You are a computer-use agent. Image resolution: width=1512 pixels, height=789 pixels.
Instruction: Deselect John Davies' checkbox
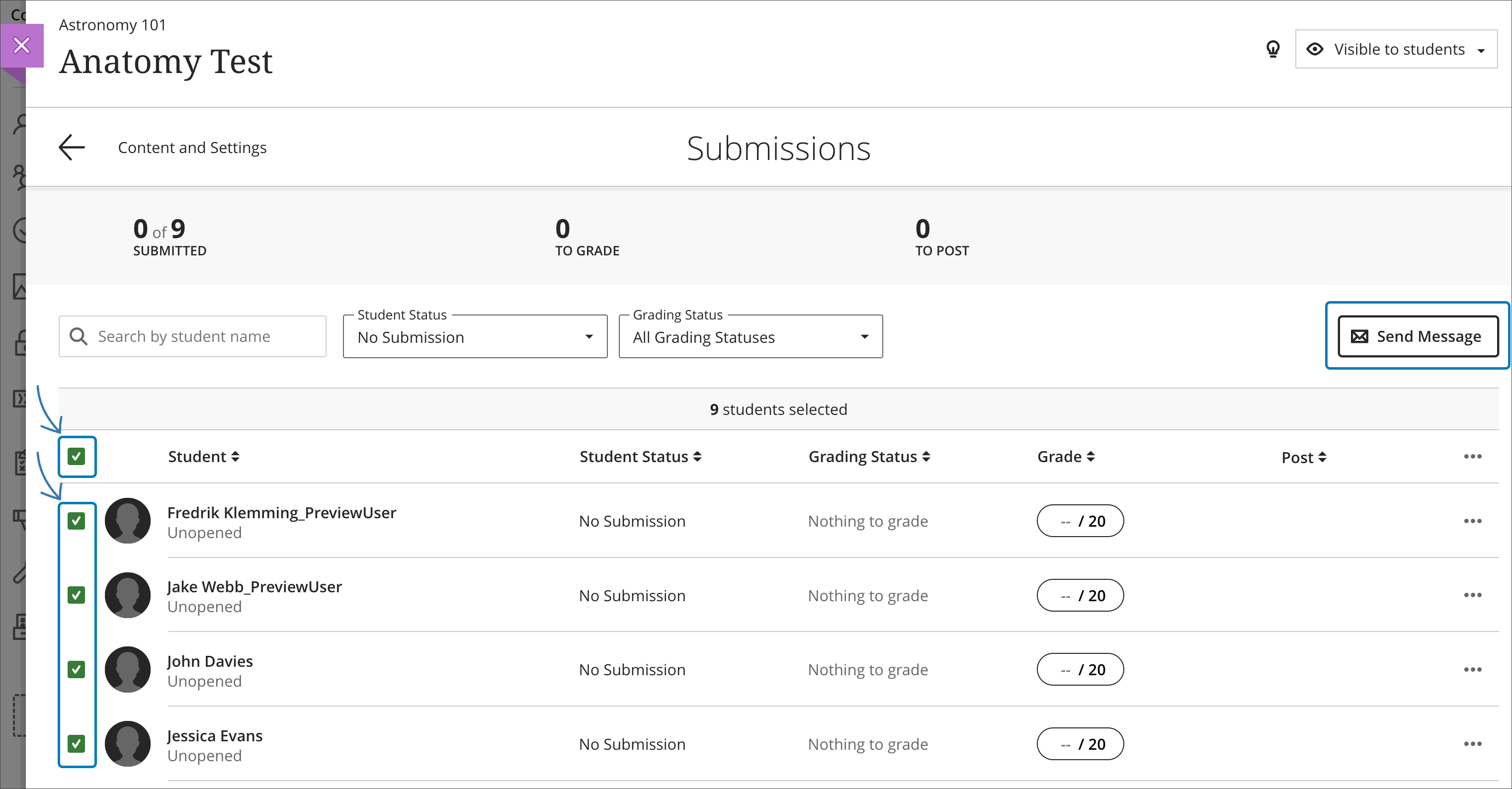(77, 669)
